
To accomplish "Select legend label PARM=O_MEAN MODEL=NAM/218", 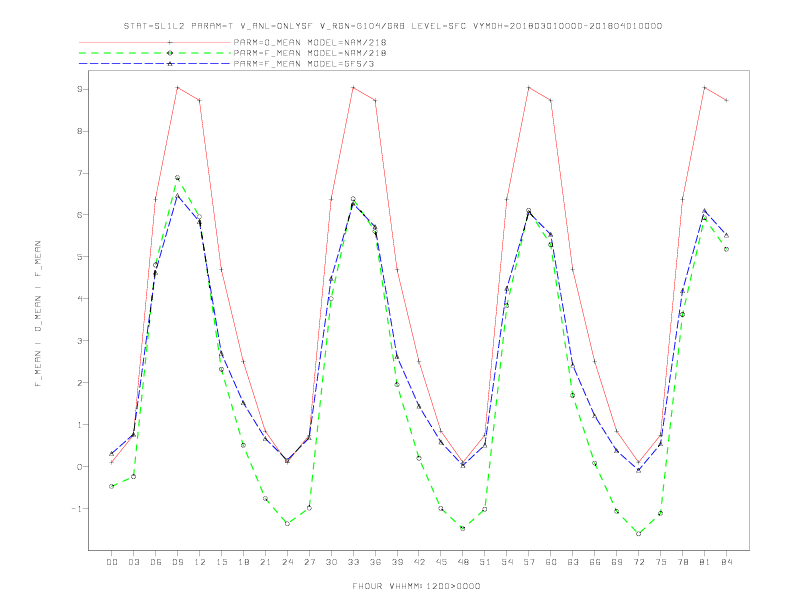I will point(310,42).
